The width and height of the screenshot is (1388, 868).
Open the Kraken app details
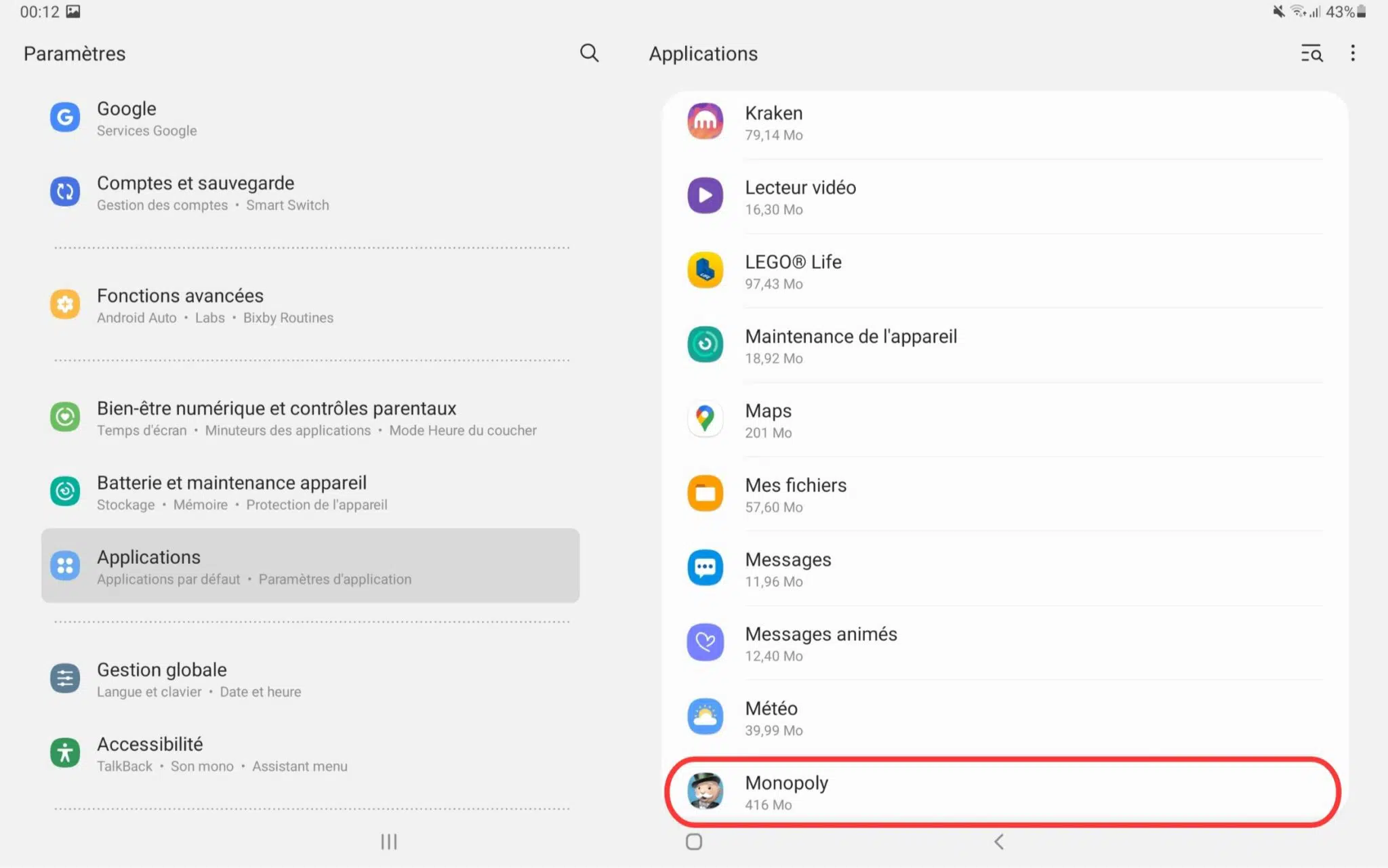pos(1005,122)
